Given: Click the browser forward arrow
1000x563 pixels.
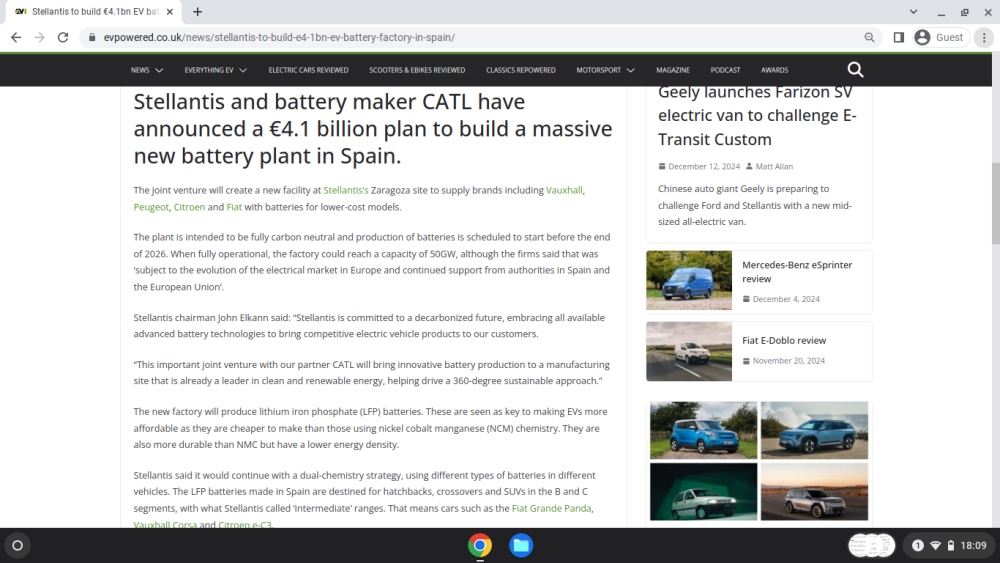Looking at the screenshot, I should [x=40, y=38].
